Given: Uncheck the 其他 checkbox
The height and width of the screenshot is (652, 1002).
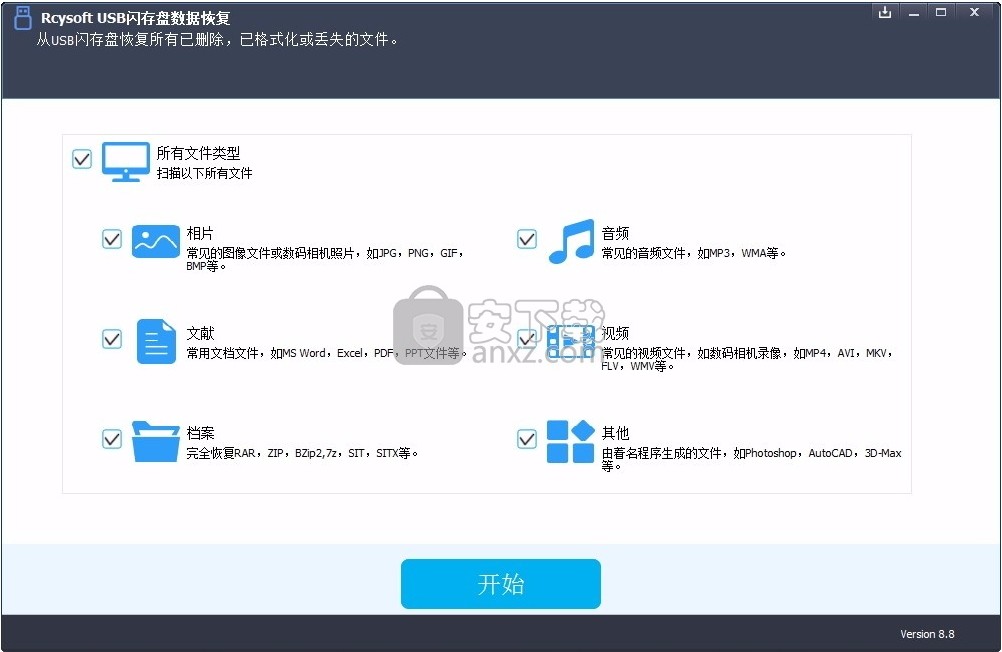Looking at the screenshot, I should 526,438.
